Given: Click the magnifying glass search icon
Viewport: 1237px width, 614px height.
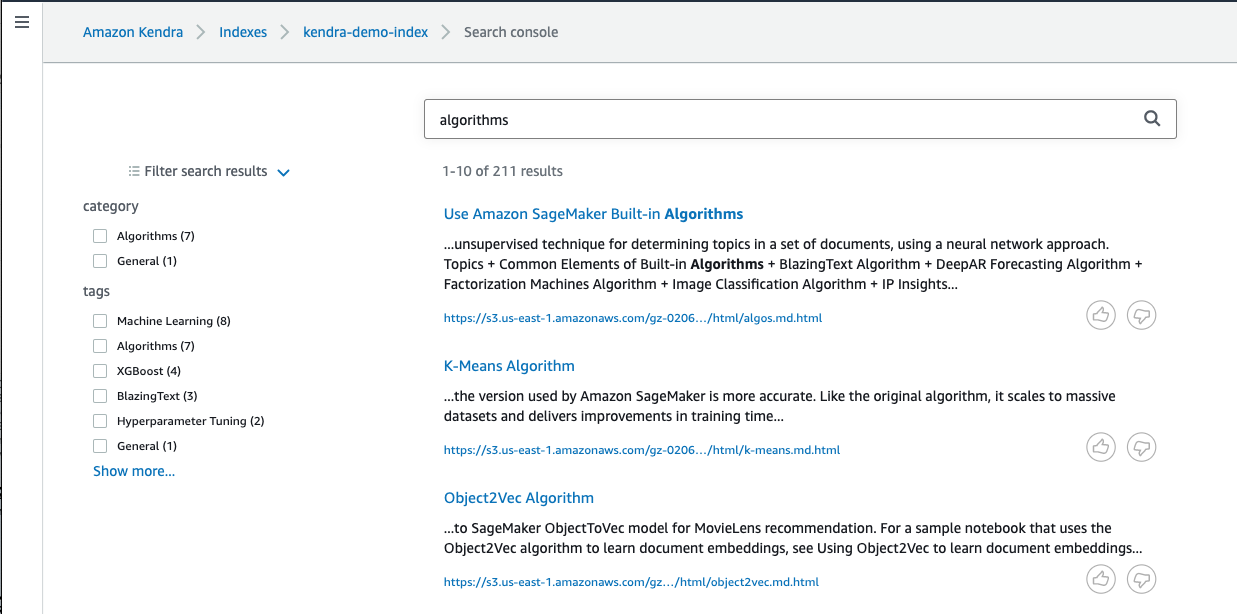Looking at the screenshot, I should 1152,119.
